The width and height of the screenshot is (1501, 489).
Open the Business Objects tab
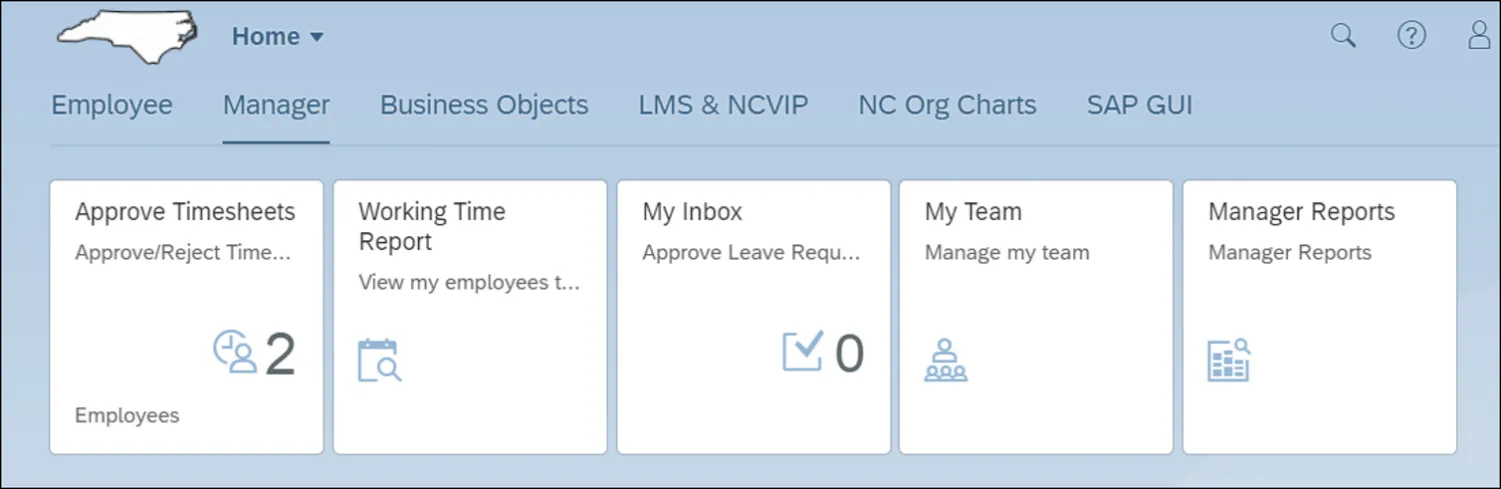click(484, 105)
